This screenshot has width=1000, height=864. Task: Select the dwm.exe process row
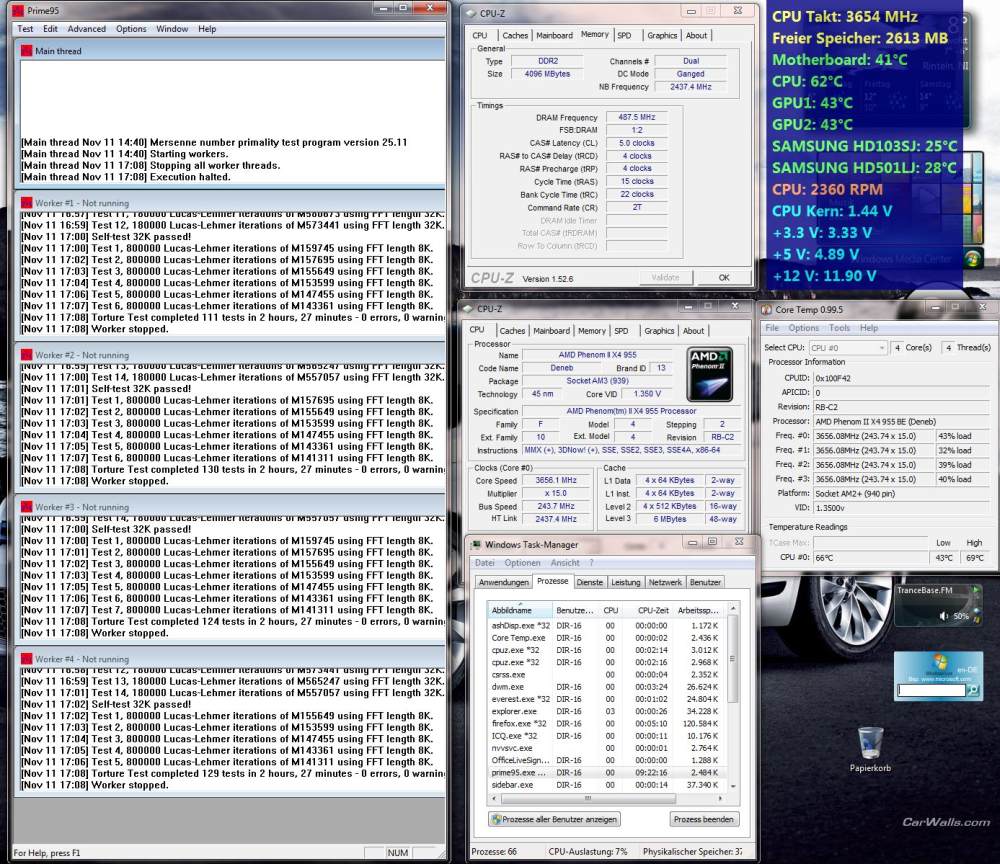pos(607,687)
